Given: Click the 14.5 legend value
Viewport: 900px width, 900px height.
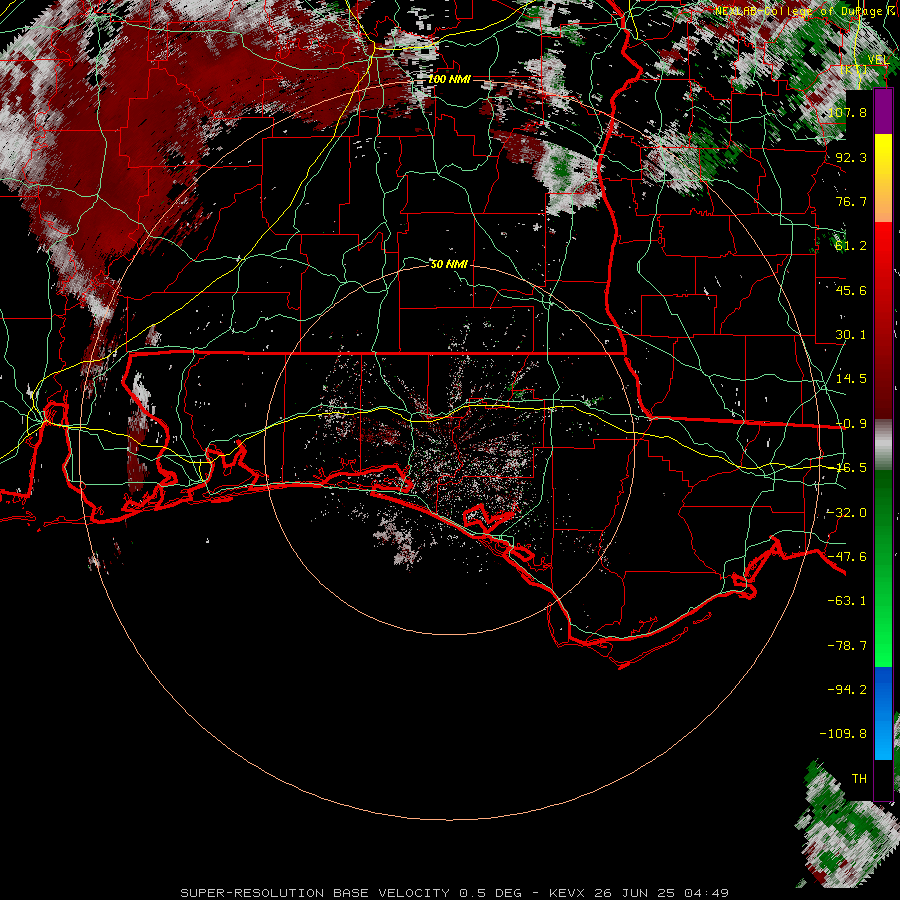Looking at the screenshot, I should (x=851, y=379).
